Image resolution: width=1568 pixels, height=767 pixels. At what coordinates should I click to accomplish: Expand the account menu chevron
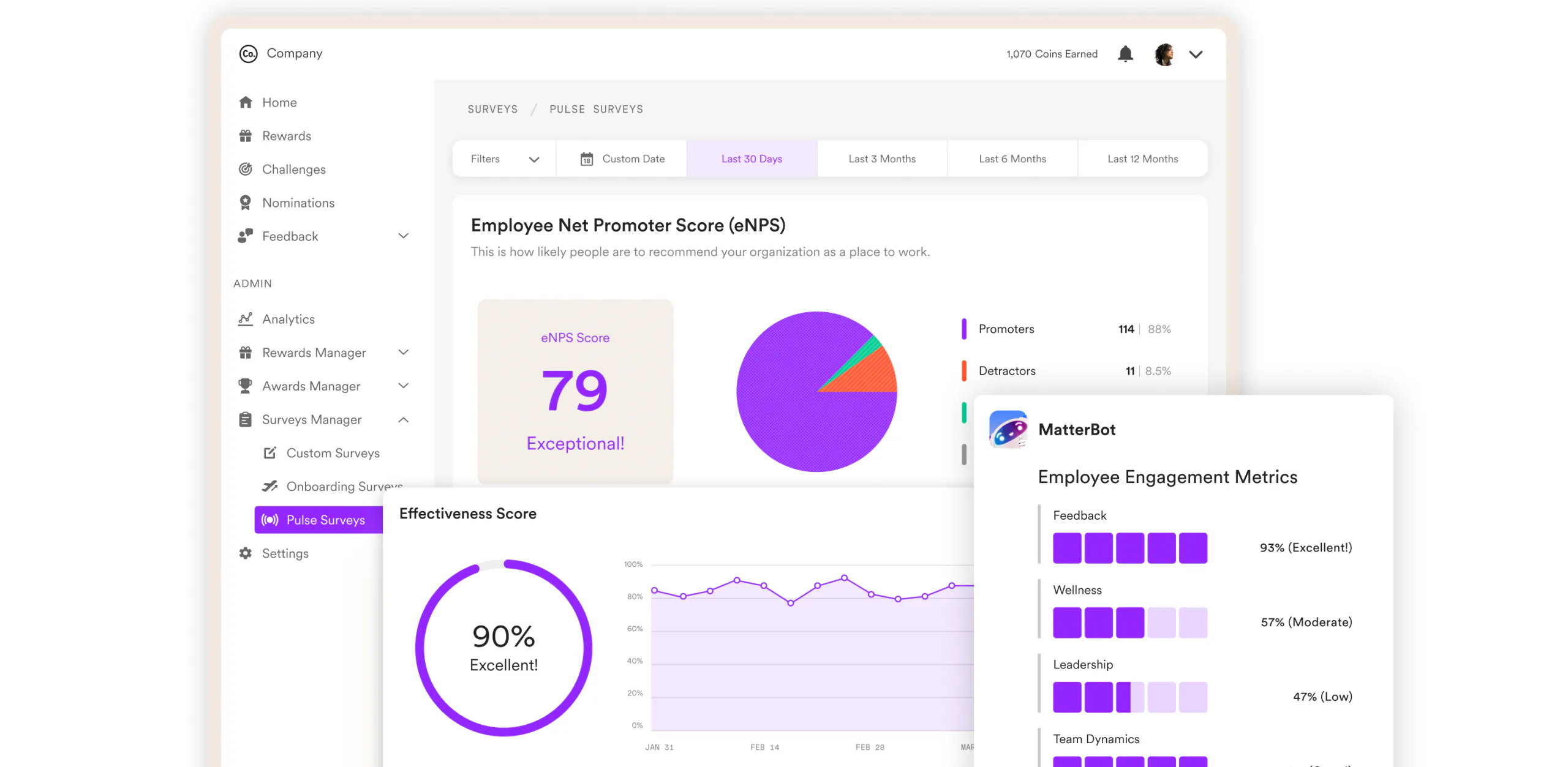[x=1196, y=54]
